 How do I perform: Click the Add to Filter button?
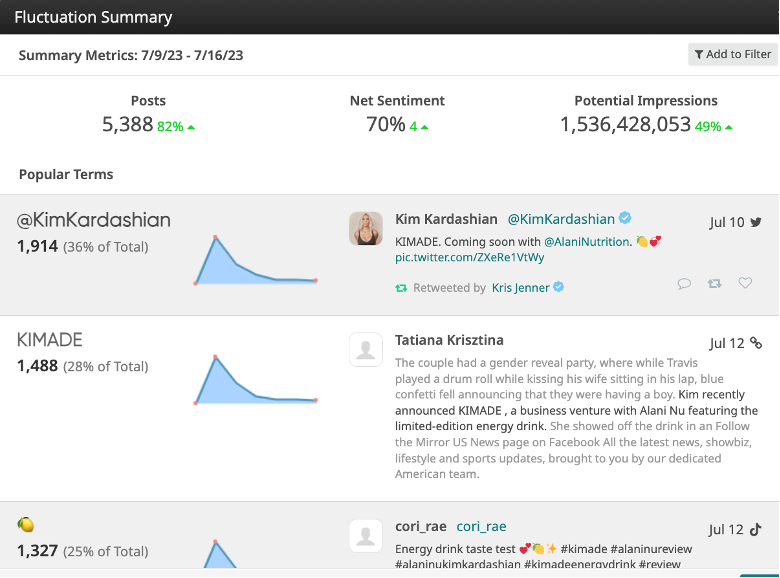pyautogui.click(x=732, y=54)
